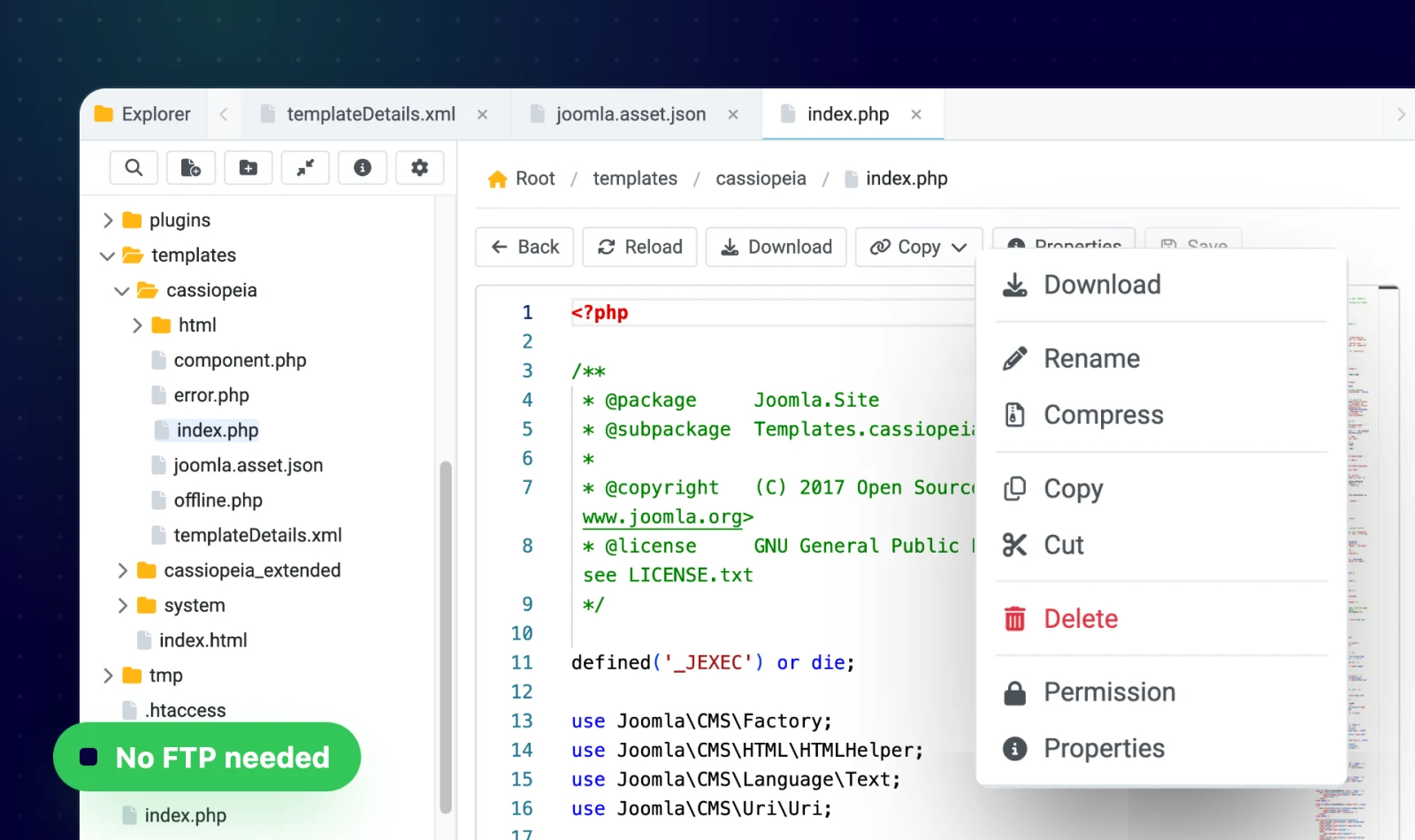Choose Permission in the context menu
This screenshot has height=840, width=1415.
(1161, 692)
